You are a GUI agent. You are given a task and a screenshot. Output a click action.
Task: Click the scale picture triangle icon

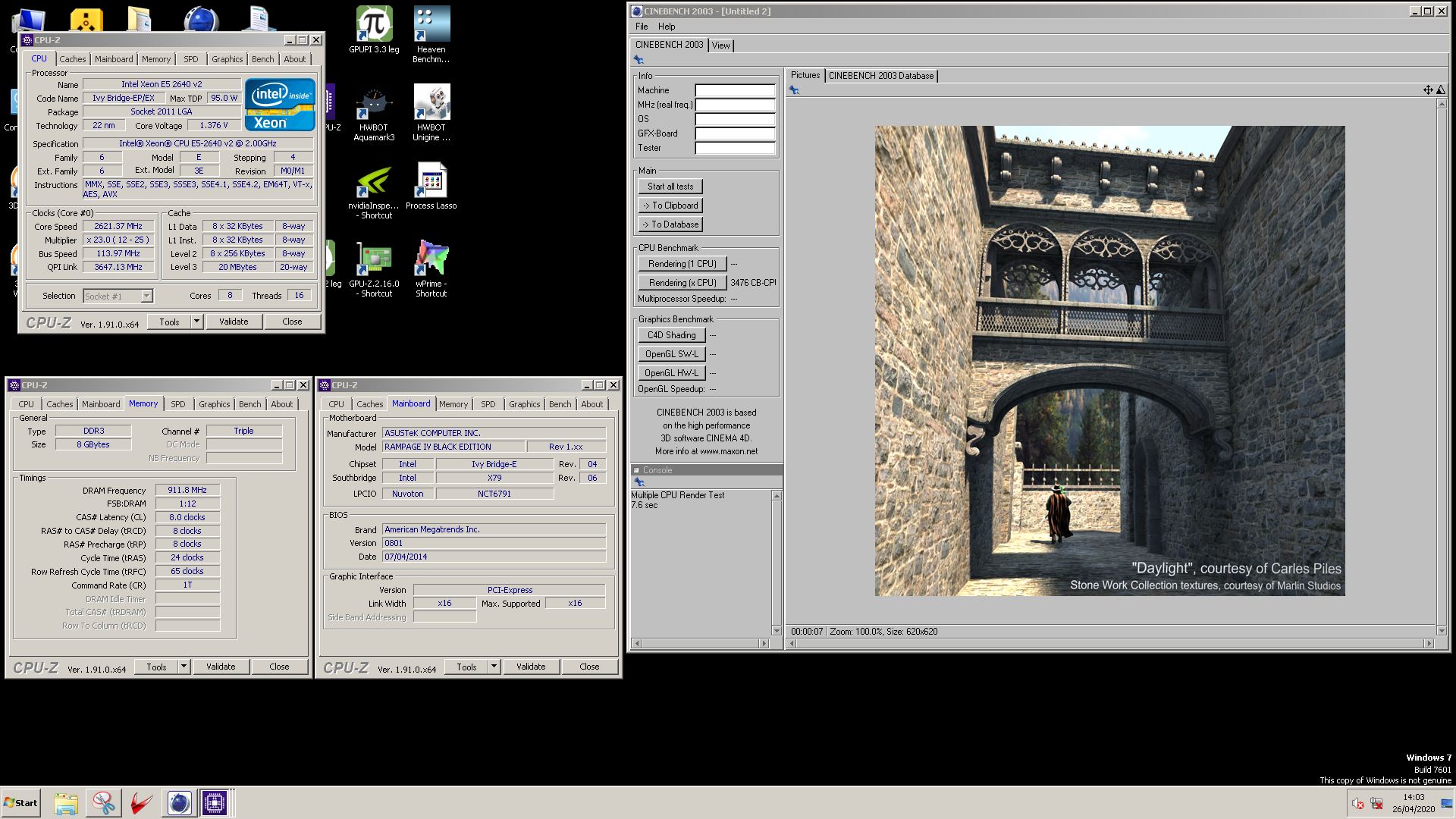(1441, 90)
